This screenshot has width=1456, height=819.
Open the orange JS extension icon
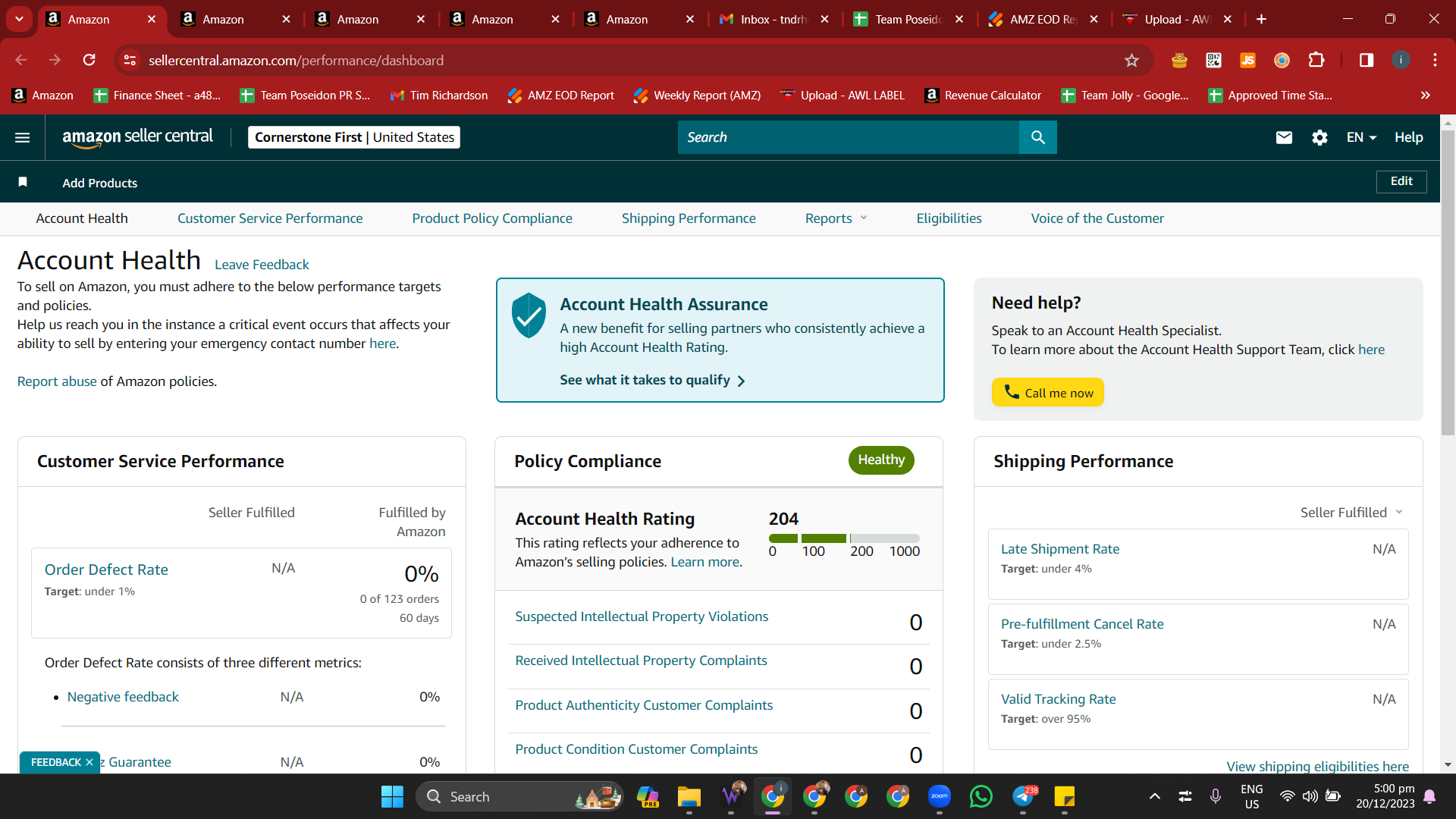coord(1247,60)
